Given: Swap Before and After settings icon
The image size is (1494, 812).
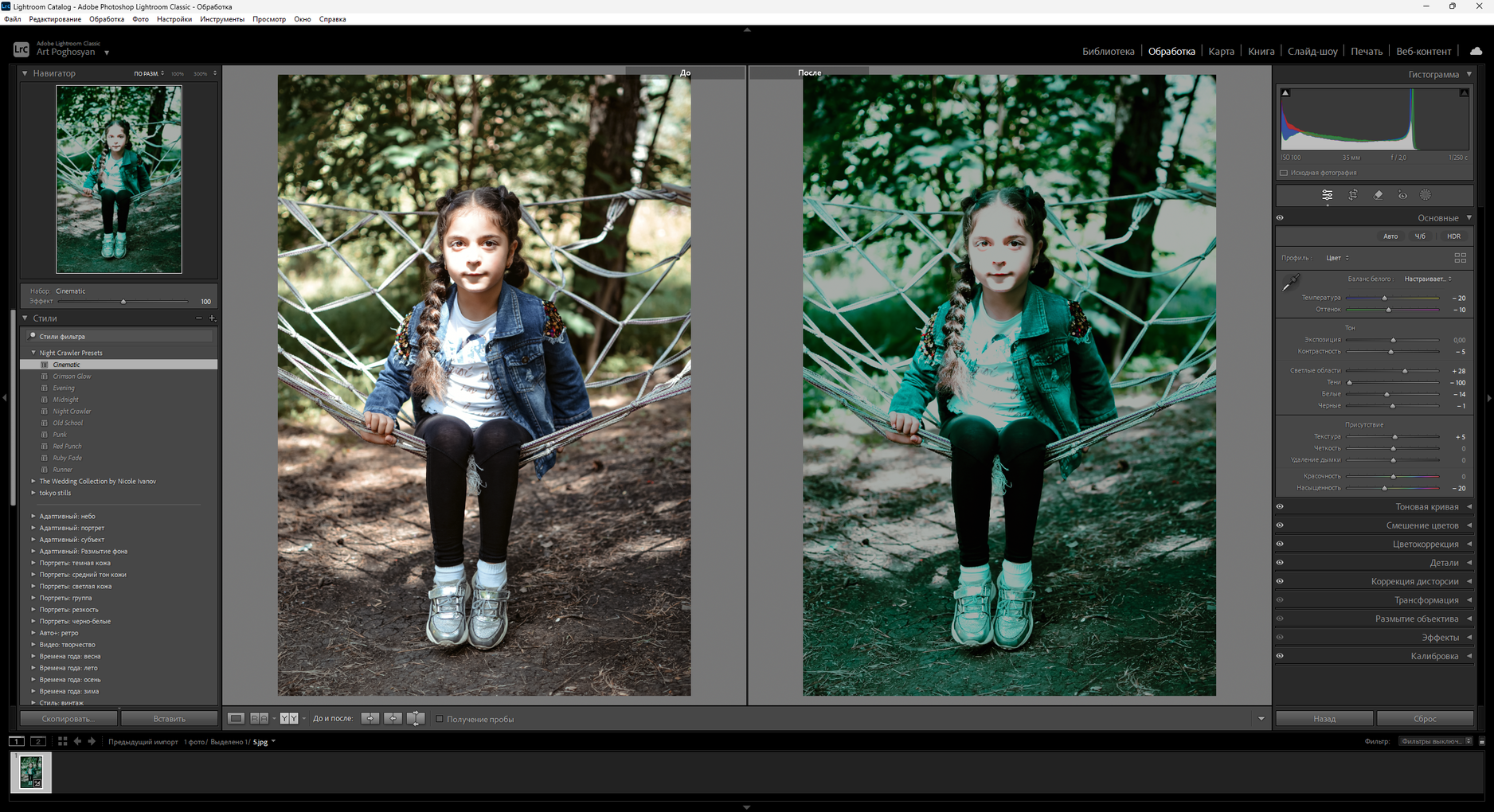Looking at the screenshot, I should tap(416, 718).
